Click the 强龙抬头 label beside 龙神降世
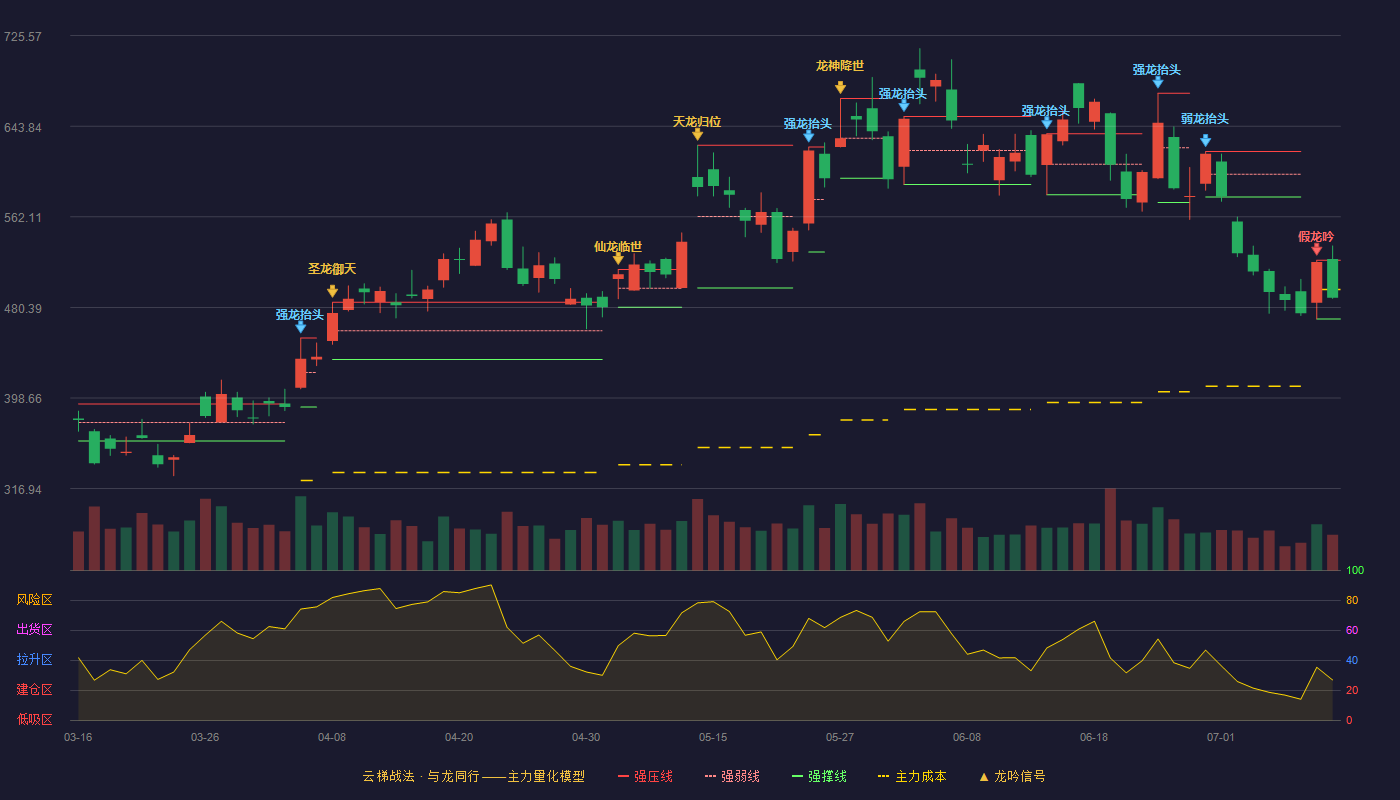 click(903, 94)
